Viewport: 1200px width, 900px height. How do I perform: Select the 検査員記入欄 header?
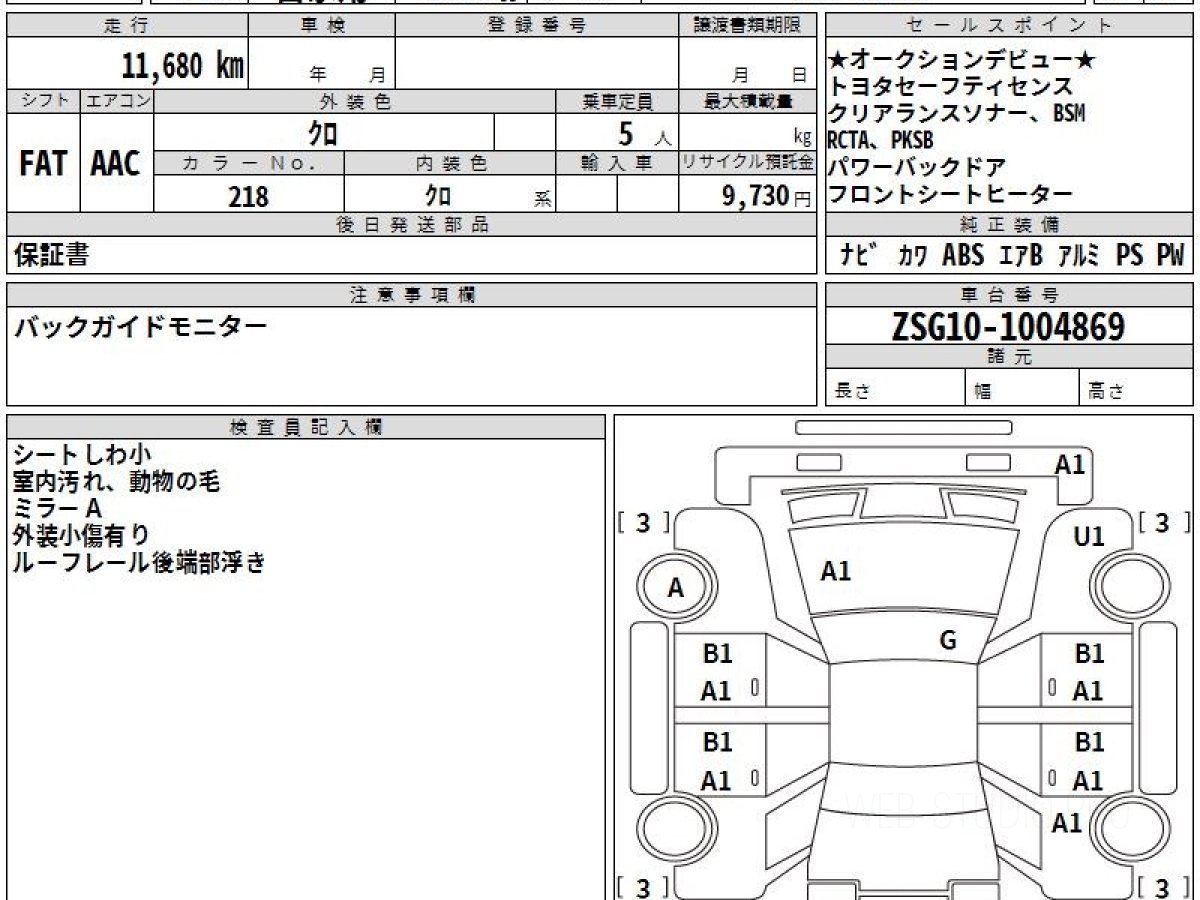coord(306,426)
